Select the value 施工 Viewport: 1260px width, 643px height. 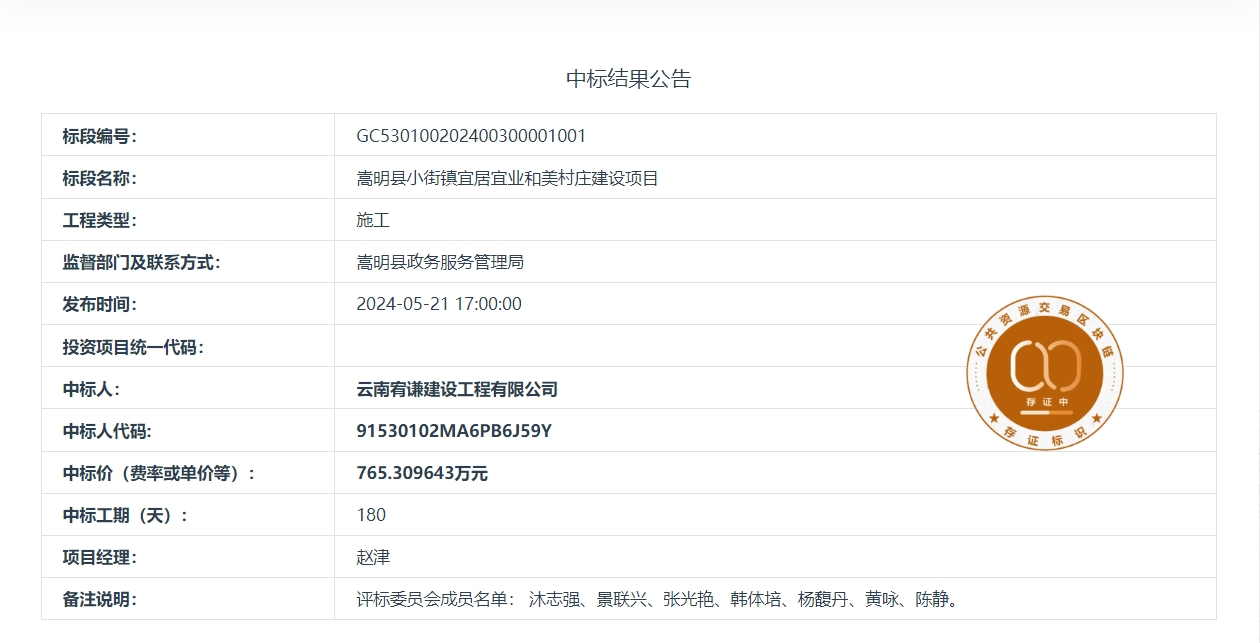[373, 220]
